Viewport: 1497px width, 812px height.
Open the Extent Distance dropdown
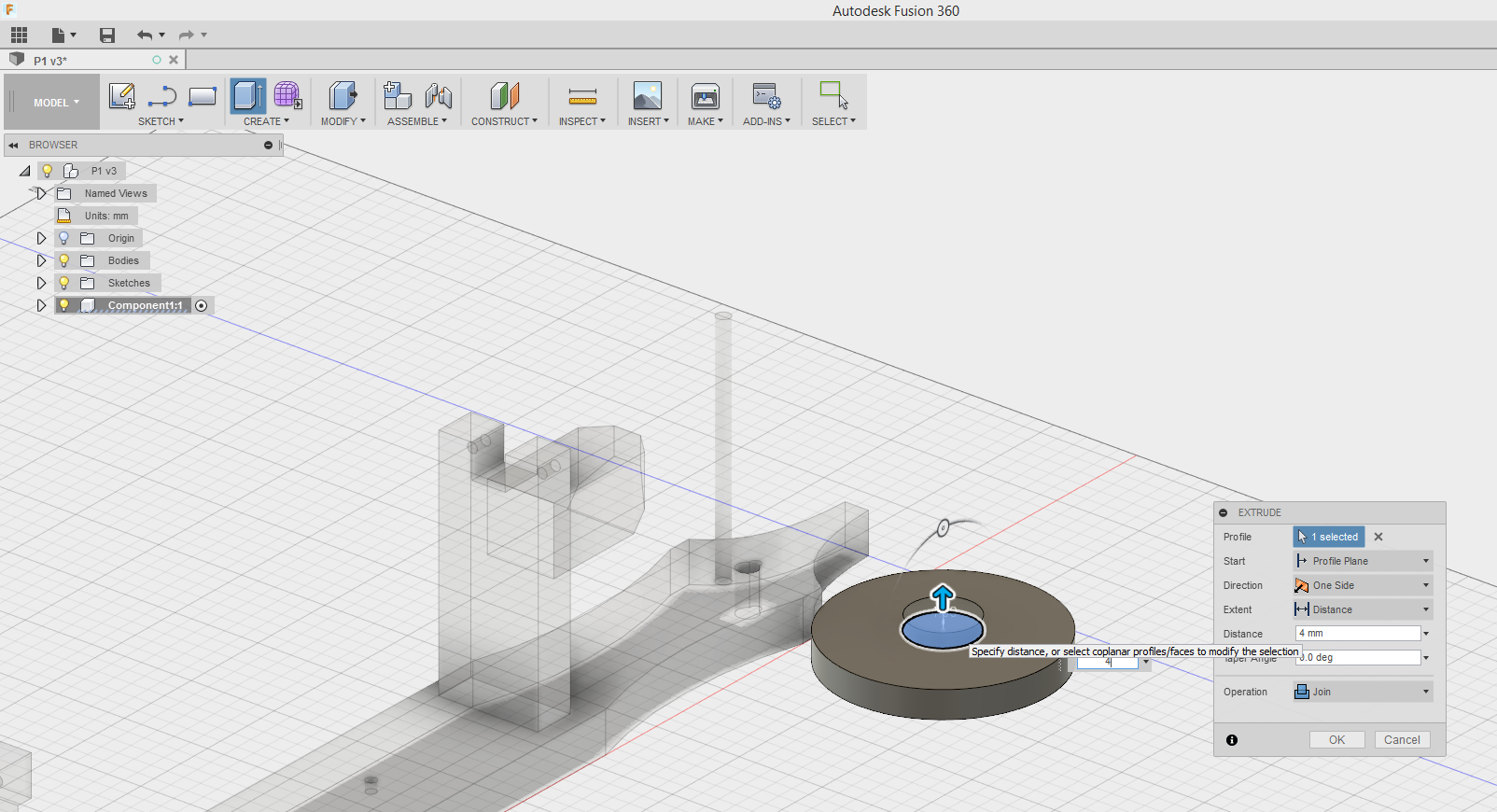coord(1363,609)
